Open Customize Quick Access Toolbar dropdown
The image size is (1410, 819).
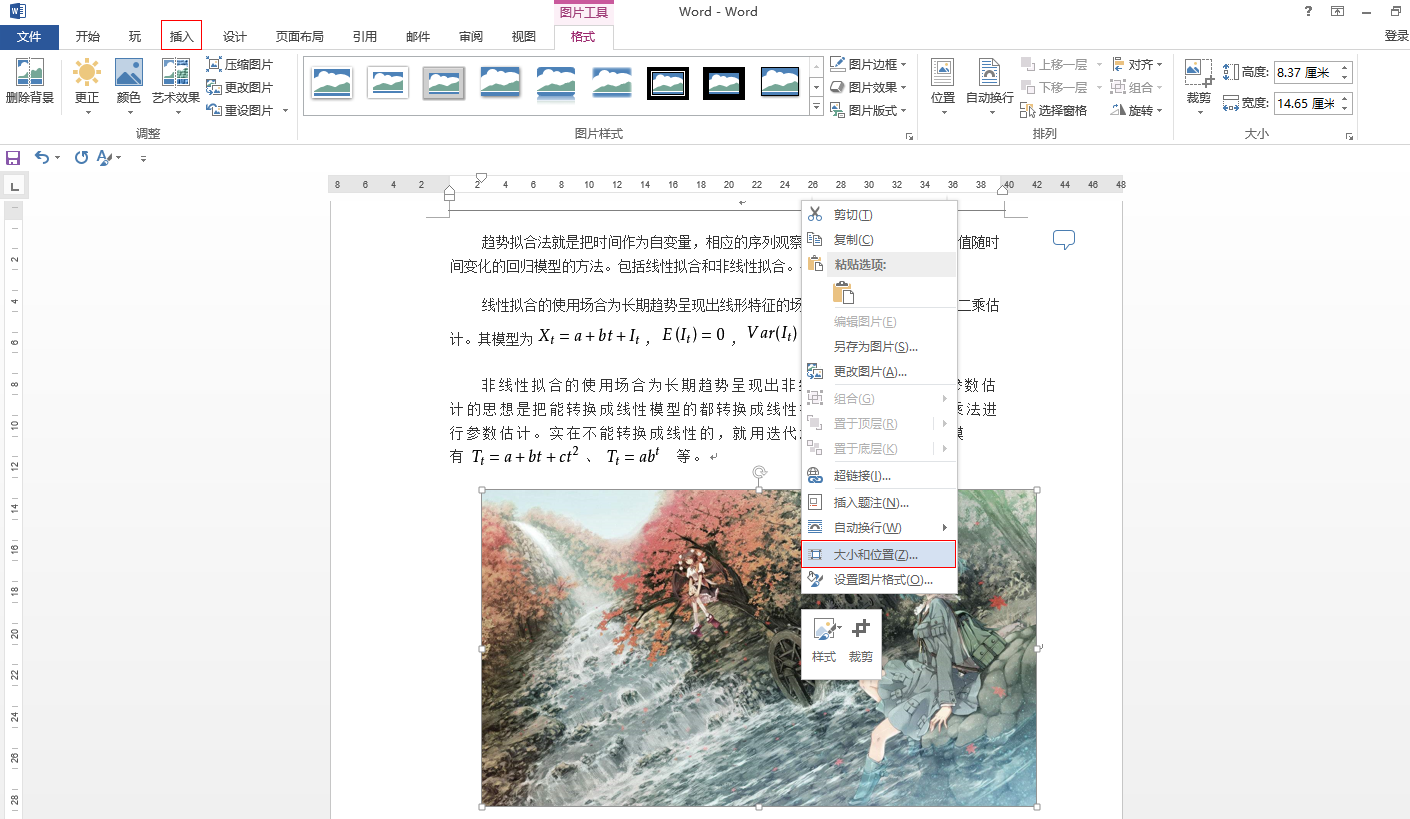point(143,158)
